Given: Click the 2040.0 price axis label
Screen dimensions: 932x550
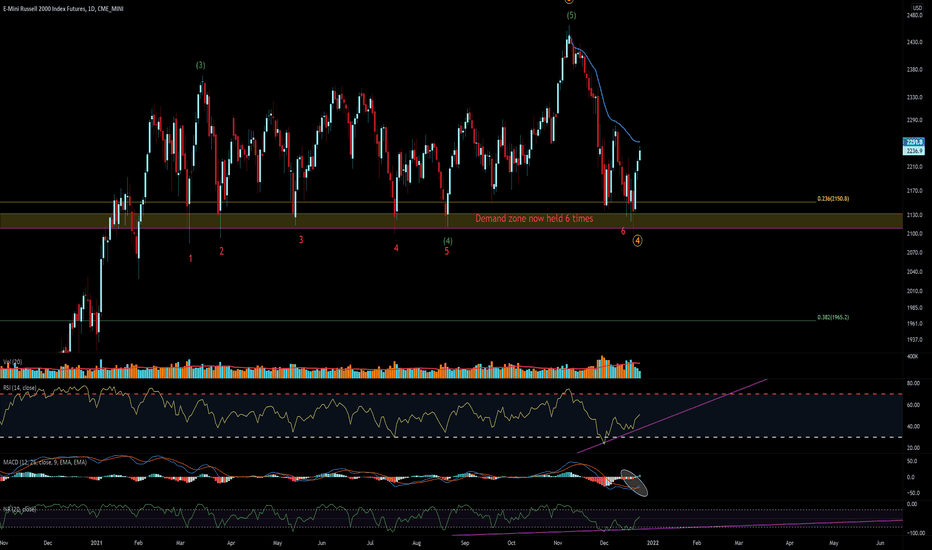Looking at the screenshot, I should pyautogui.click(x=914, y=272).
